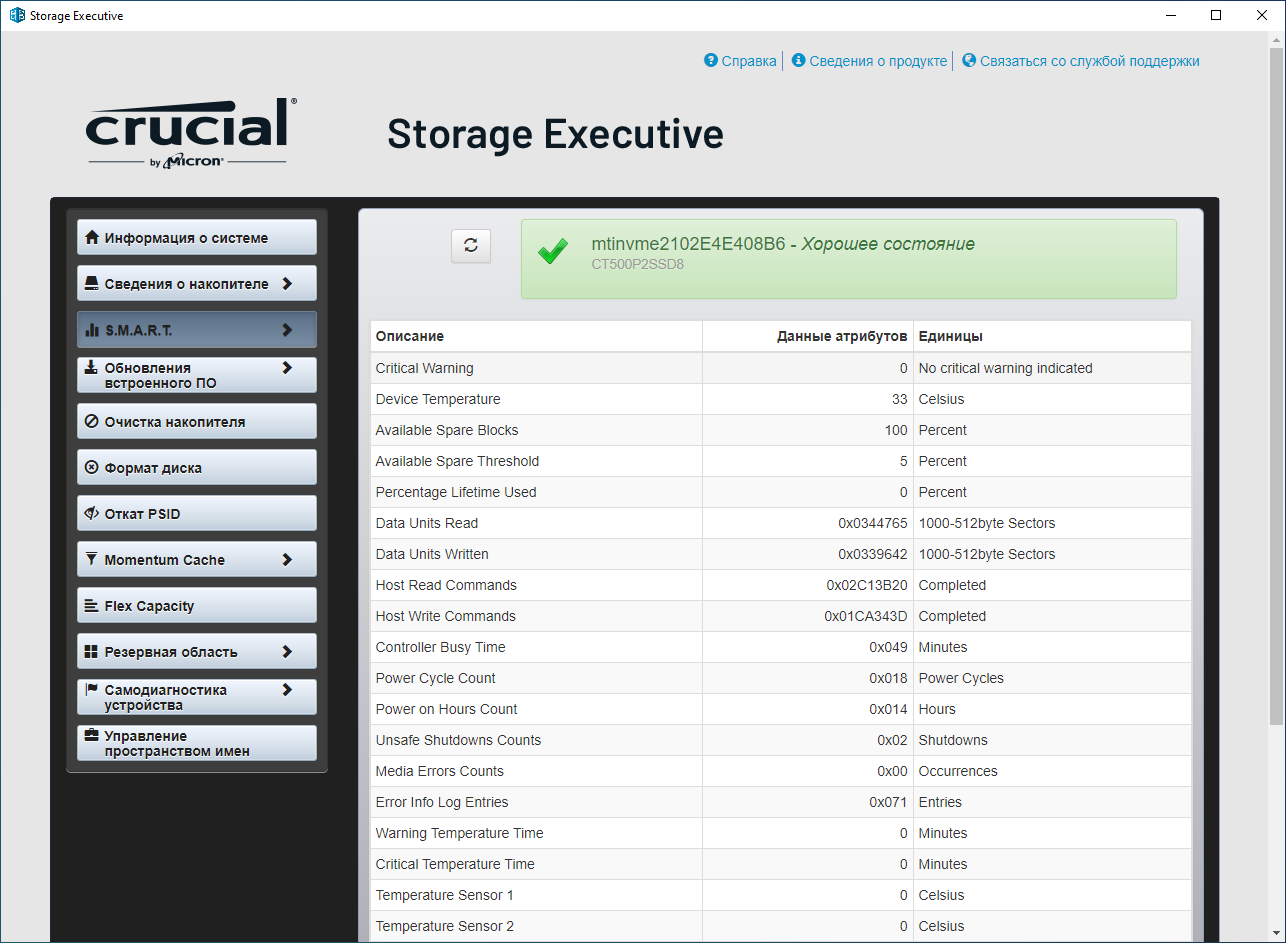Click the flag icon of Самодиагностика устройства
Viewport: 1286px width, 943px height.
92,689
